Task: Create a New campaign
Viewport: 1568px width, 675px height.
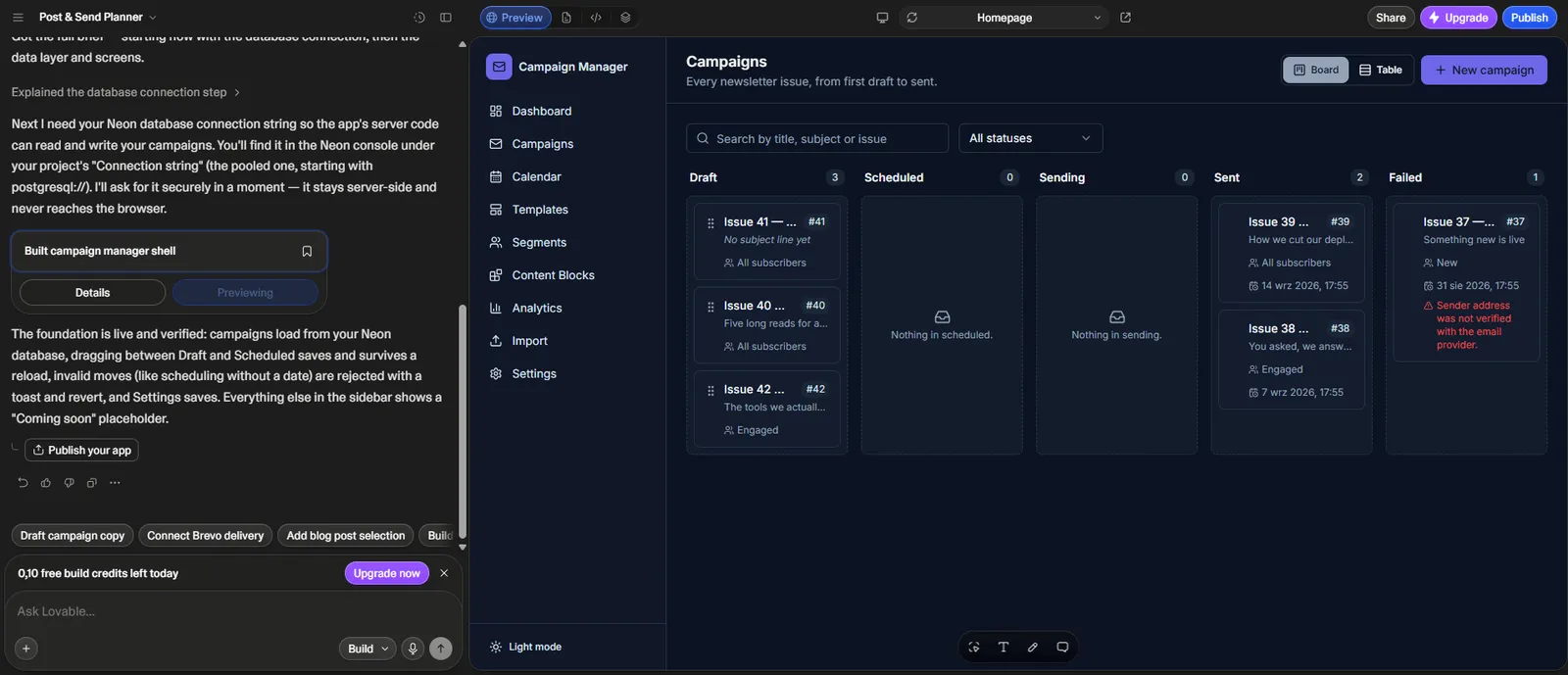Action: pos(1484,70)
